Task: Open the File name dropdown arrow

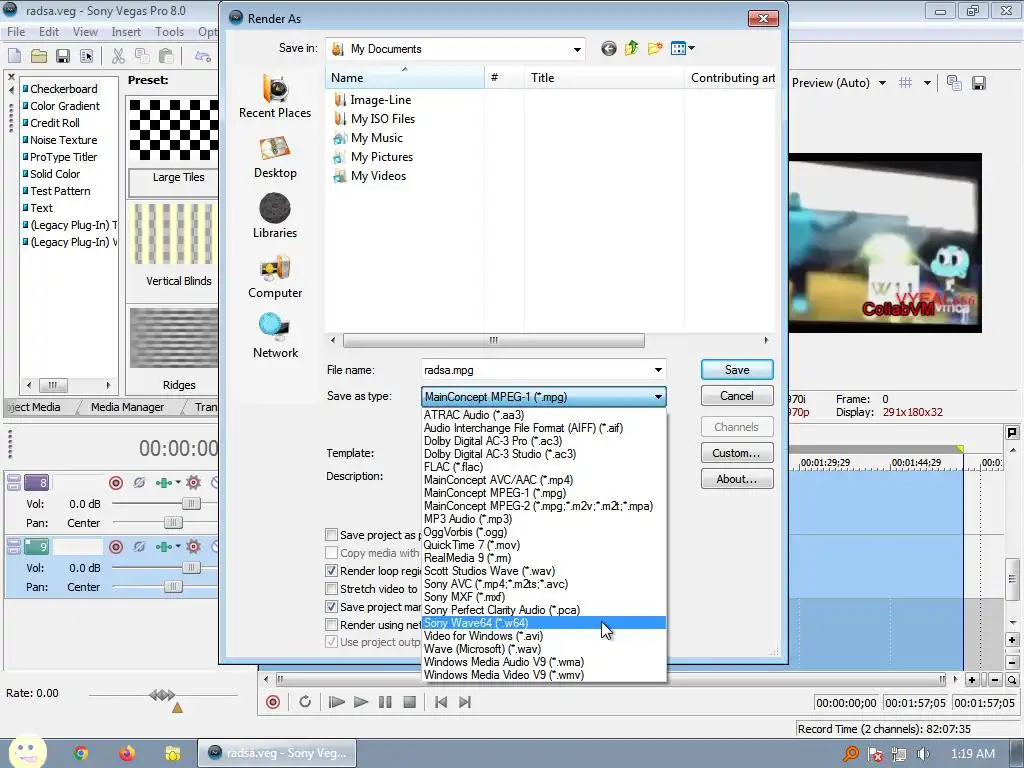Action: pyautogui.click(x=658, y=370)
